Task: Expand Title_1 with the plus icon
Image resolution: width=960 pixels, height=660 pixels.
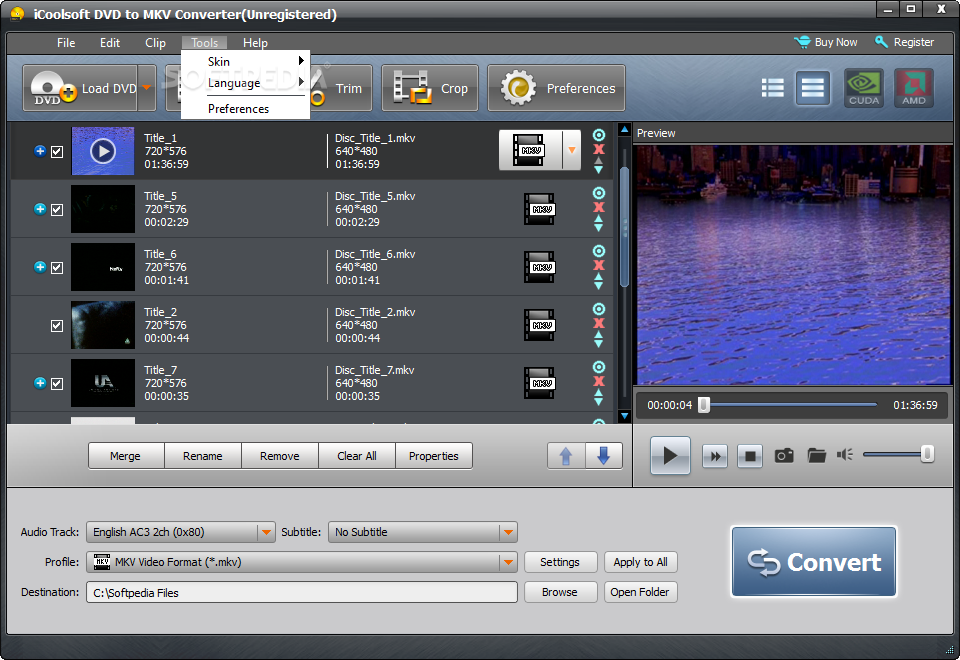Action: point(40,151)
